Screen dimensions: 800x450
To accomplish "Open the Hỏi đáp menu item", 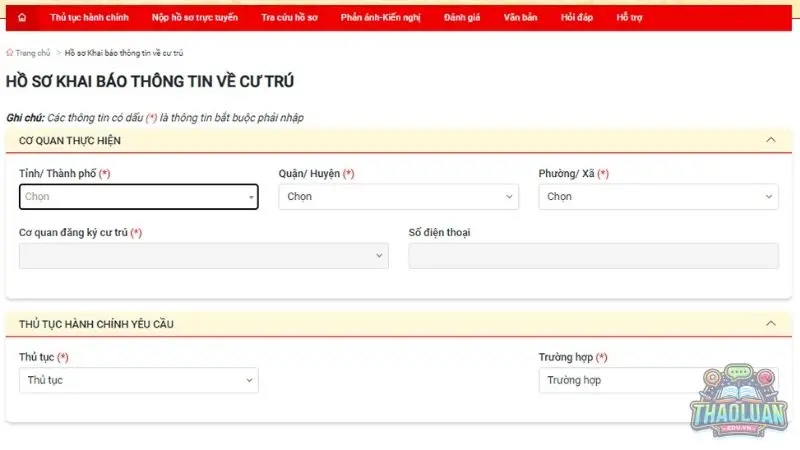I will pos(577,17).
